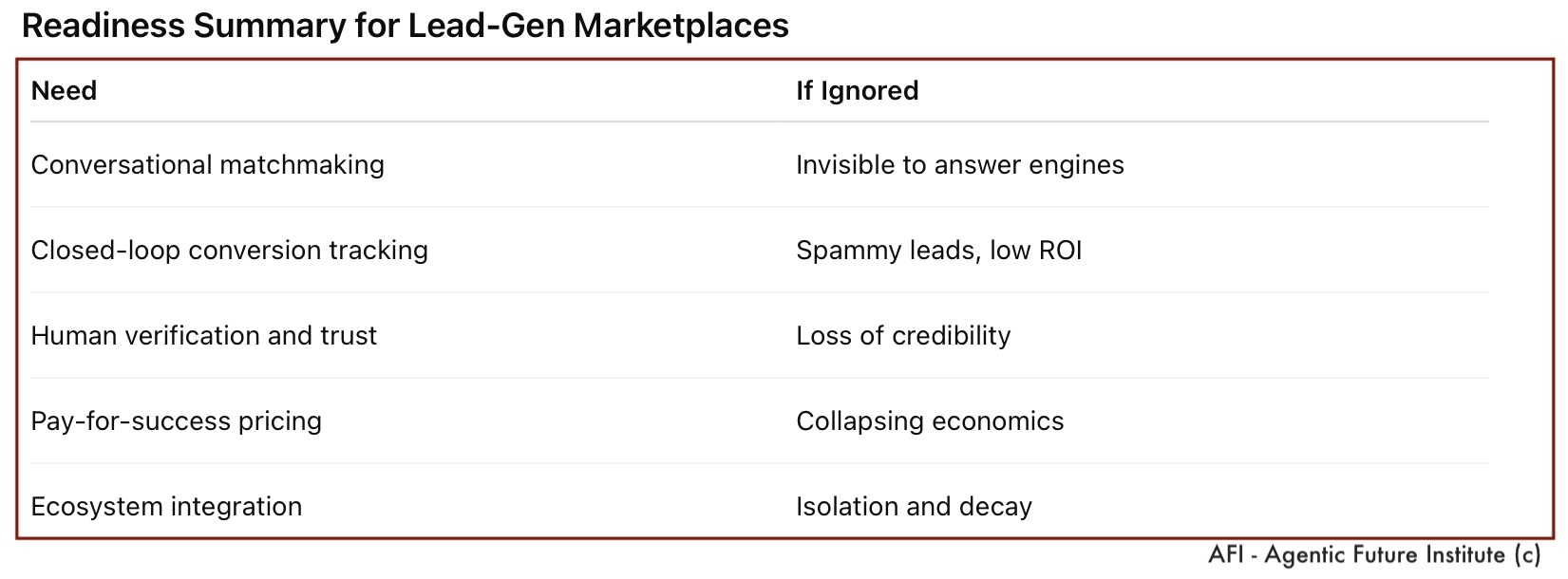Click the Spammy leads, low ROI cell
The image size is (1568, 579).
938,251
